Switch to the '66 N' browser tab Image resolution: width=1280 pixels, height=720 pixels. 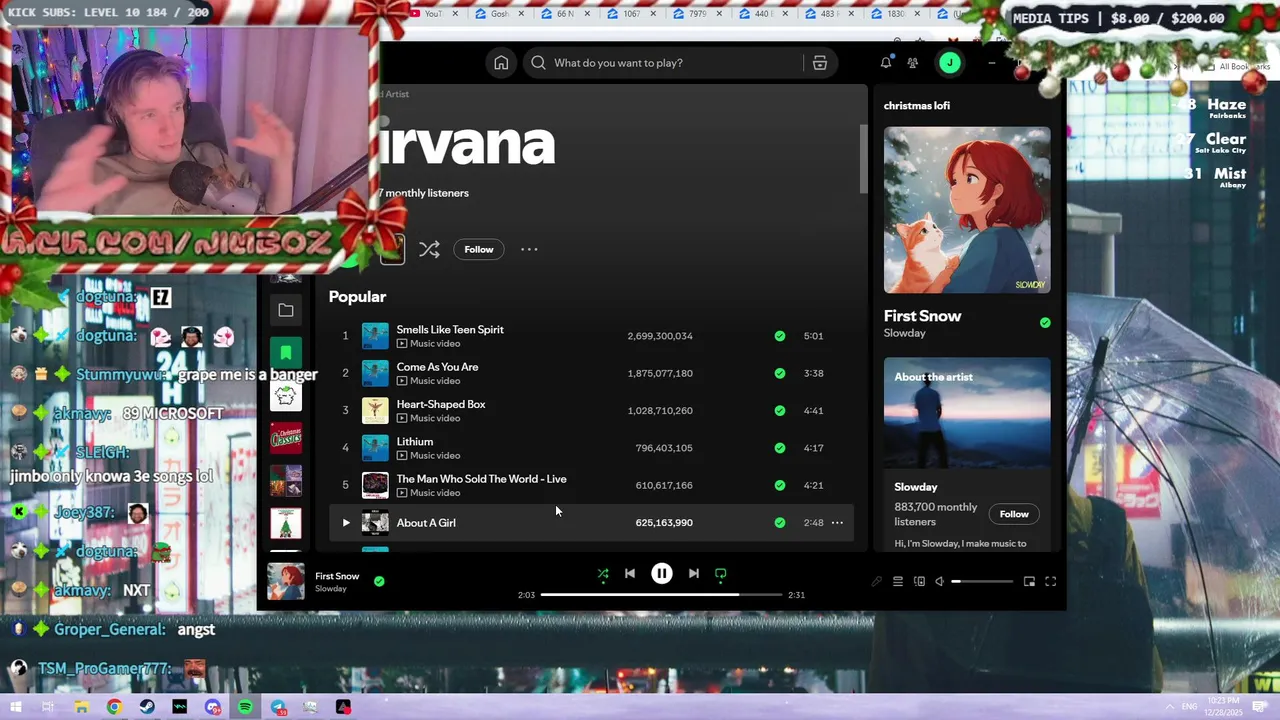pos(566,14)
